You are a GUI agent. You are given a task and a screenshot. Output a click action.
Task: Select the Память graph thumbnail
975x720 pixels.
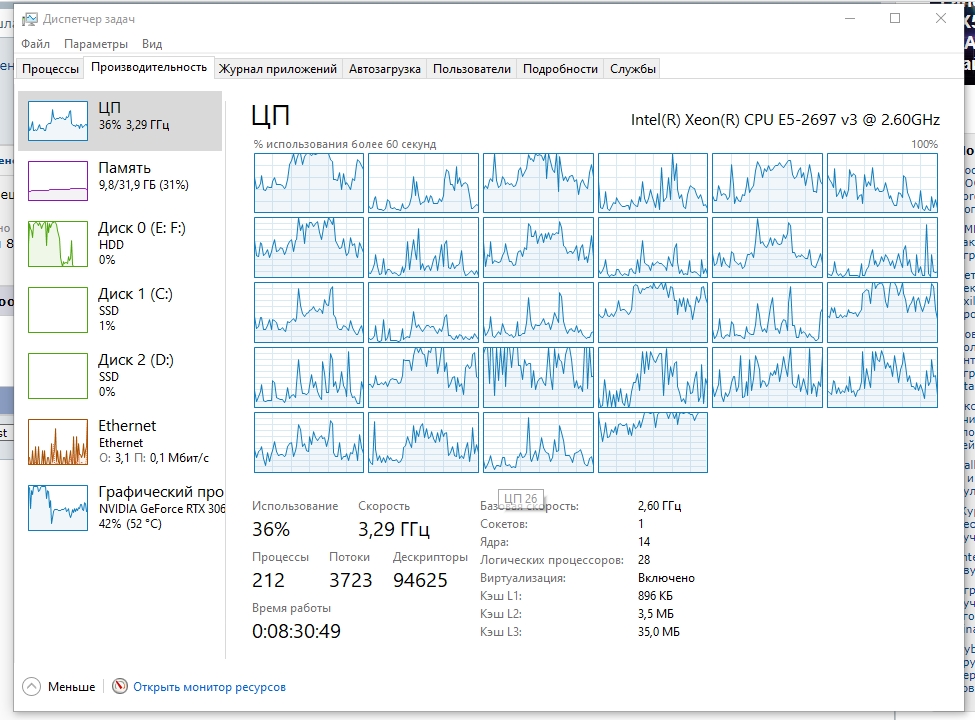[58, 181]
